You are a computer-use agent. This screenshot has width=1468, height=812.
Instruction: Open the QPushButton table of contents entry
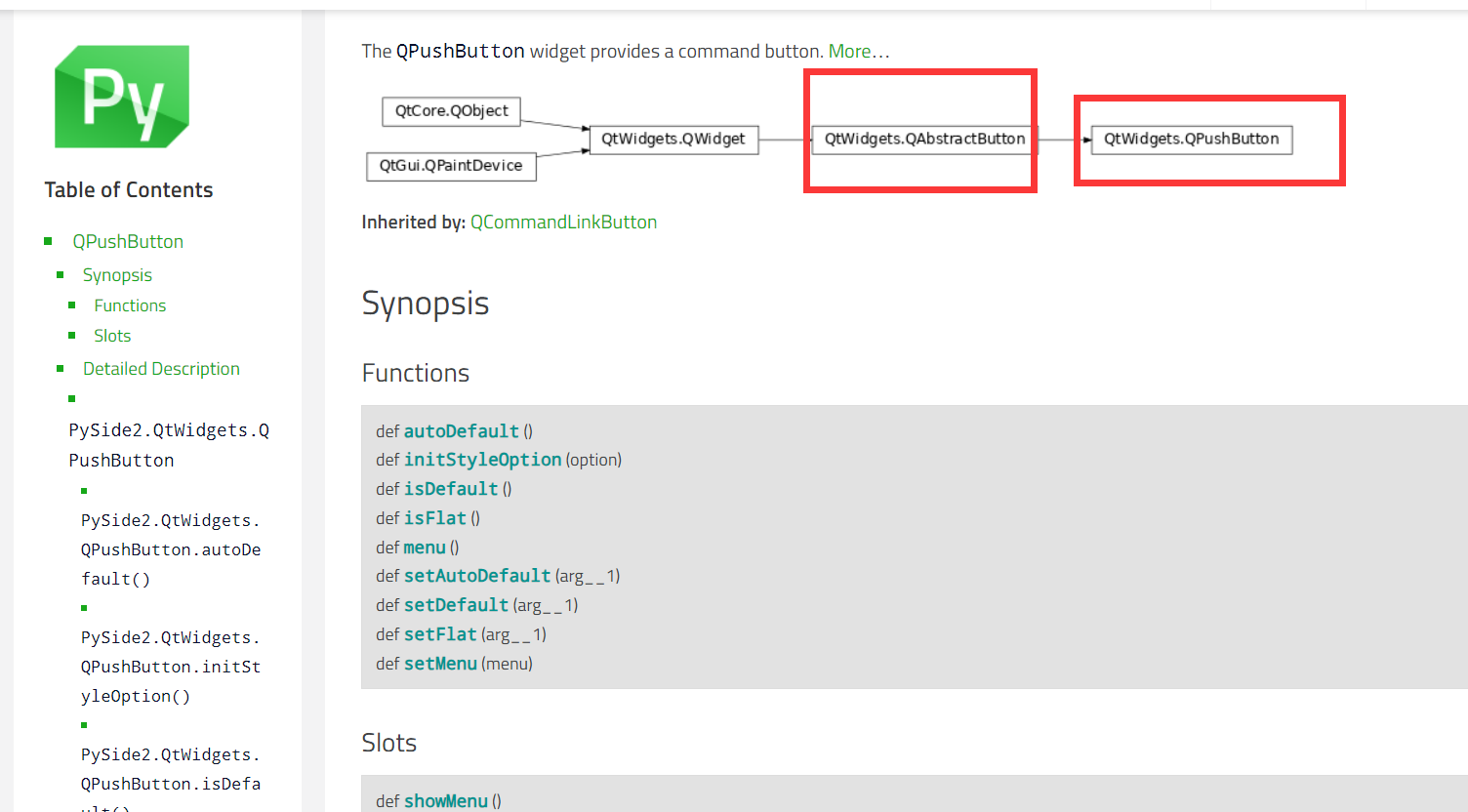coord(128,241)
